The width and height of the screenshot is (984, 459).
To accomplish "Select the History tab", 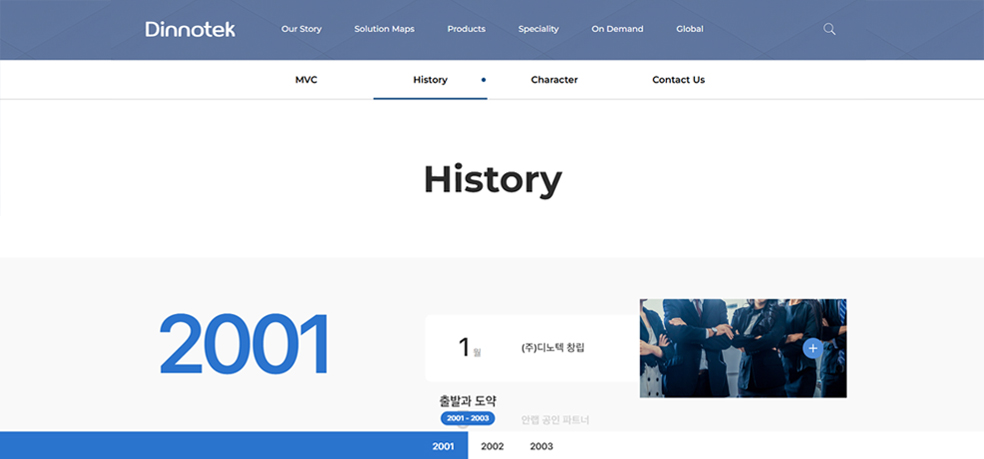I will [x=430, y=80].
